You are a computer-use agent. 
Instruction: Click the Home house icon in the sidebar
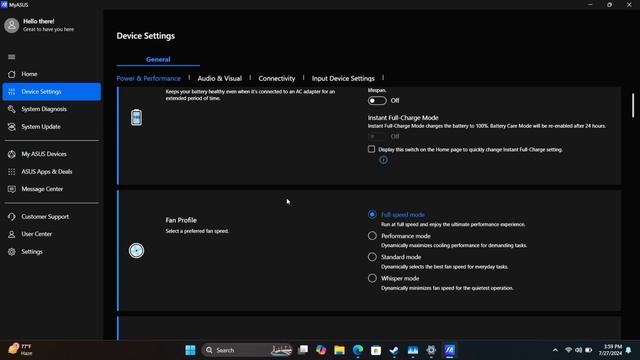click(11, 74)
